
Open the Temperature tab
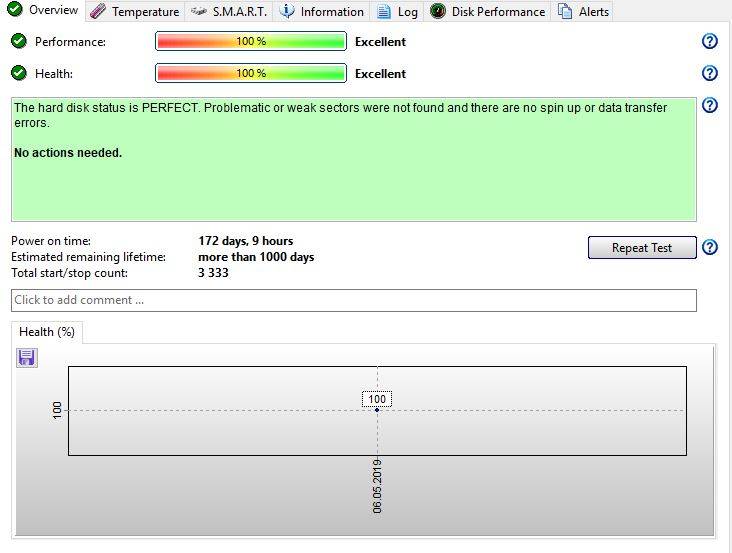click(135, 11)
